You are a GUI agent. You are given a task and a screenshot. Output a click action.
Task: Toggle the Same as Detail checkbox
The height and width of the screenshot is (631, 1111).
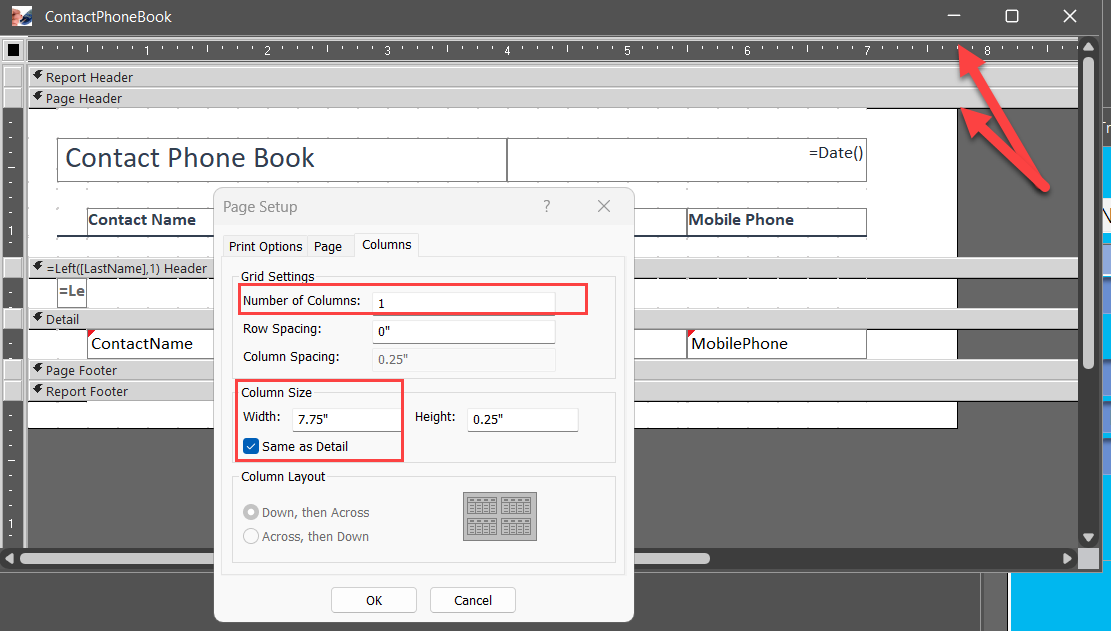coord(251,446)
